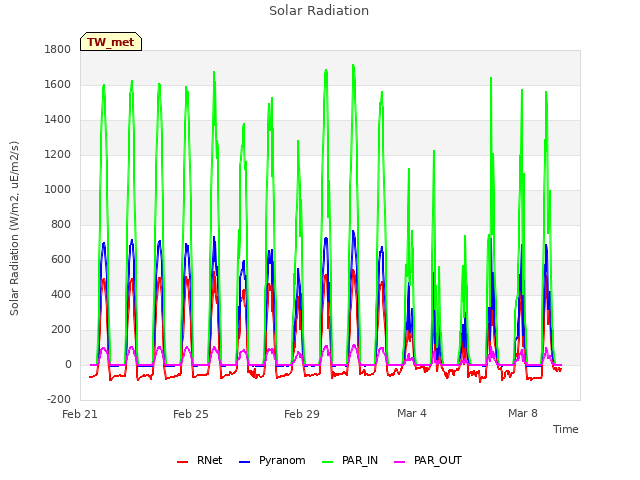Click the 800 y-axis tick label

61,224
